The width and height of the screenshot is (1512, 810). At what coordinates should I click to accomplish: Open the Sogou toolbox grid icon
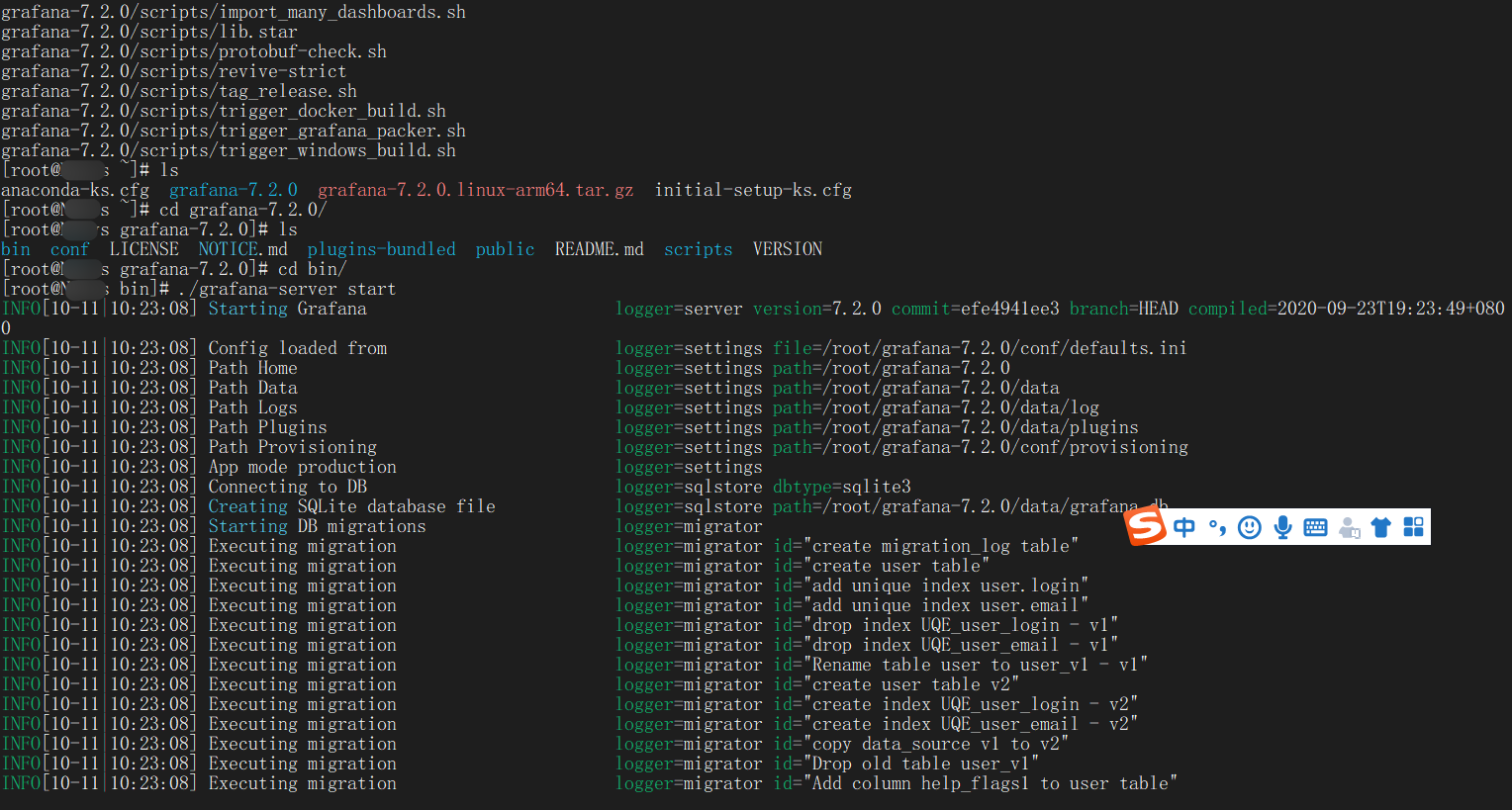[1413, 527]
